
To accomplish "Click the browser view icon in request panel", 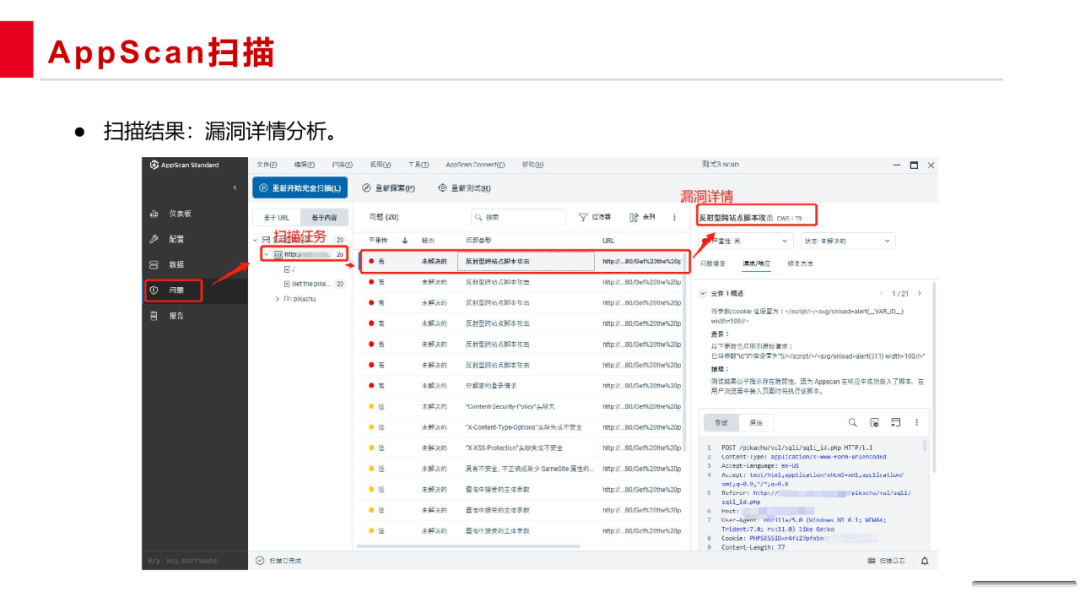I will (x=874, y=422).
